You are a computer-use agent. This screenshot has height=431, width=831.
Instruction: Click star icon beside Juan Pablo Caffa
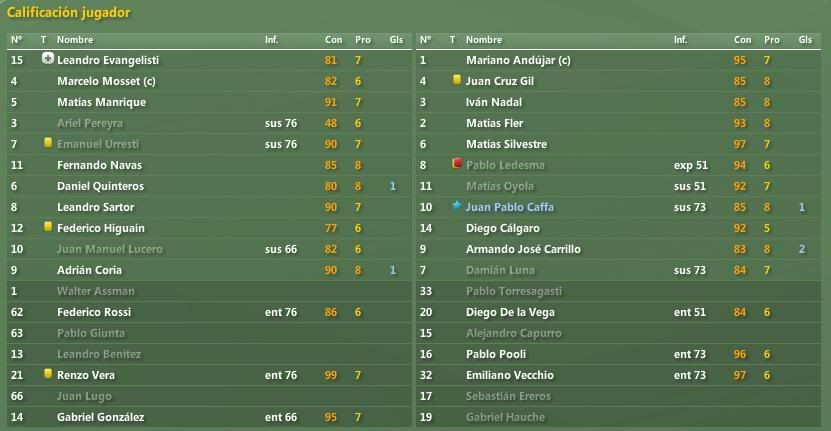456,206
